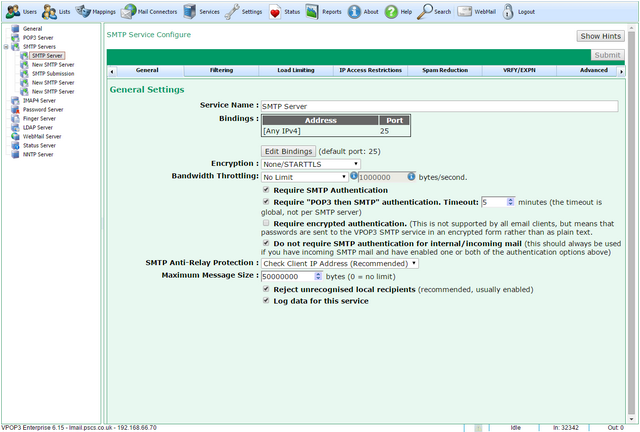Toggle Do not require SMTP authentication for internal mail

[x=266, y=243]
